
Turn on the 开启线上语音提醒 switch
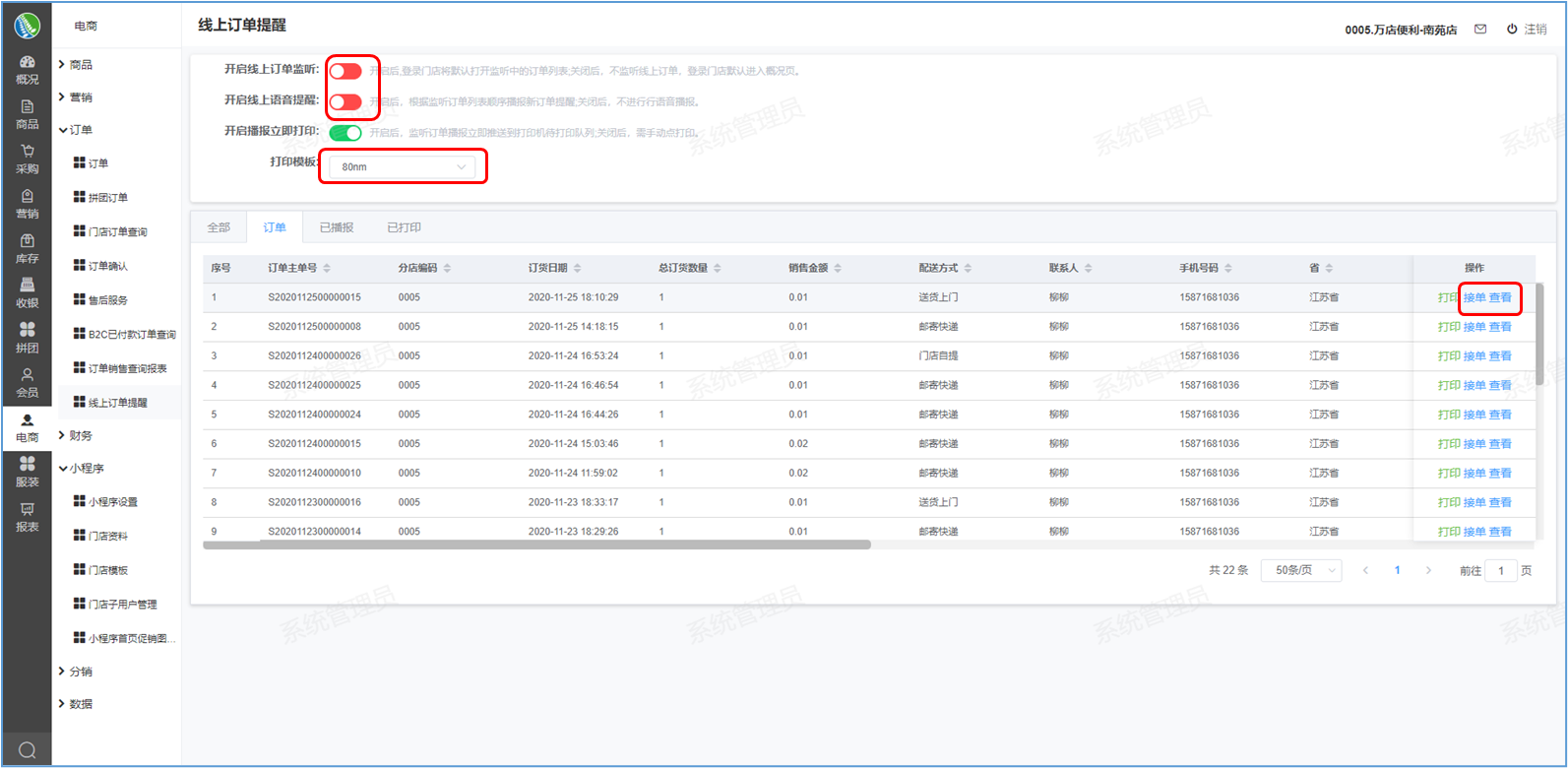tap(345, 101)
